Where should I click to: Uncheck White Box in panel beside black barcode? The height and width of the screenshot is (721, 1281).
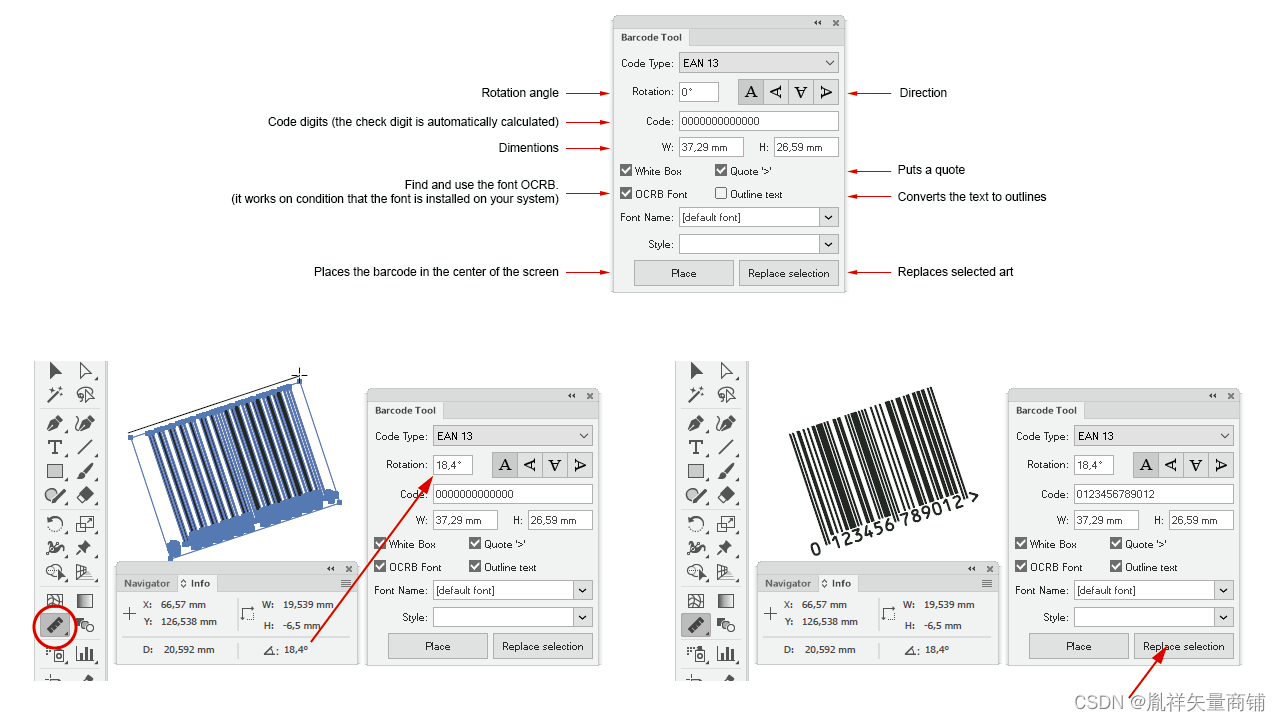(x=1021, y=544)
